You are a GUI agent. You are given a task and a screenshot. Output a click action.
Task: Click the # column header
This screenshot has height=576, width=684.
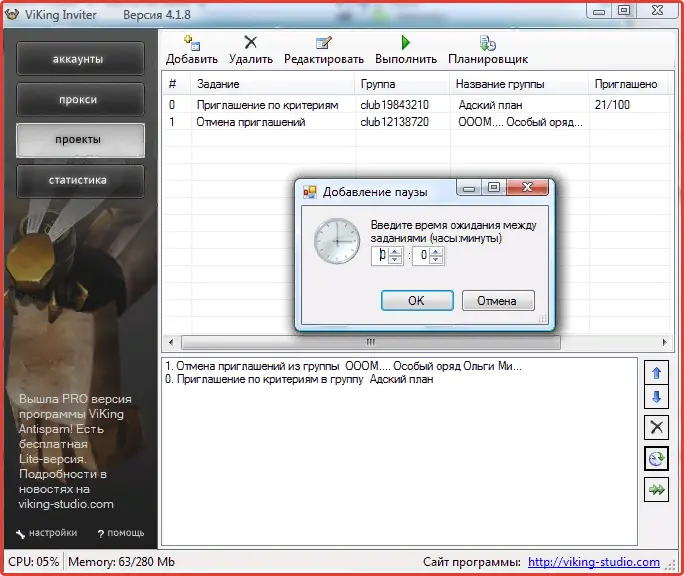[x=176, y=84]
